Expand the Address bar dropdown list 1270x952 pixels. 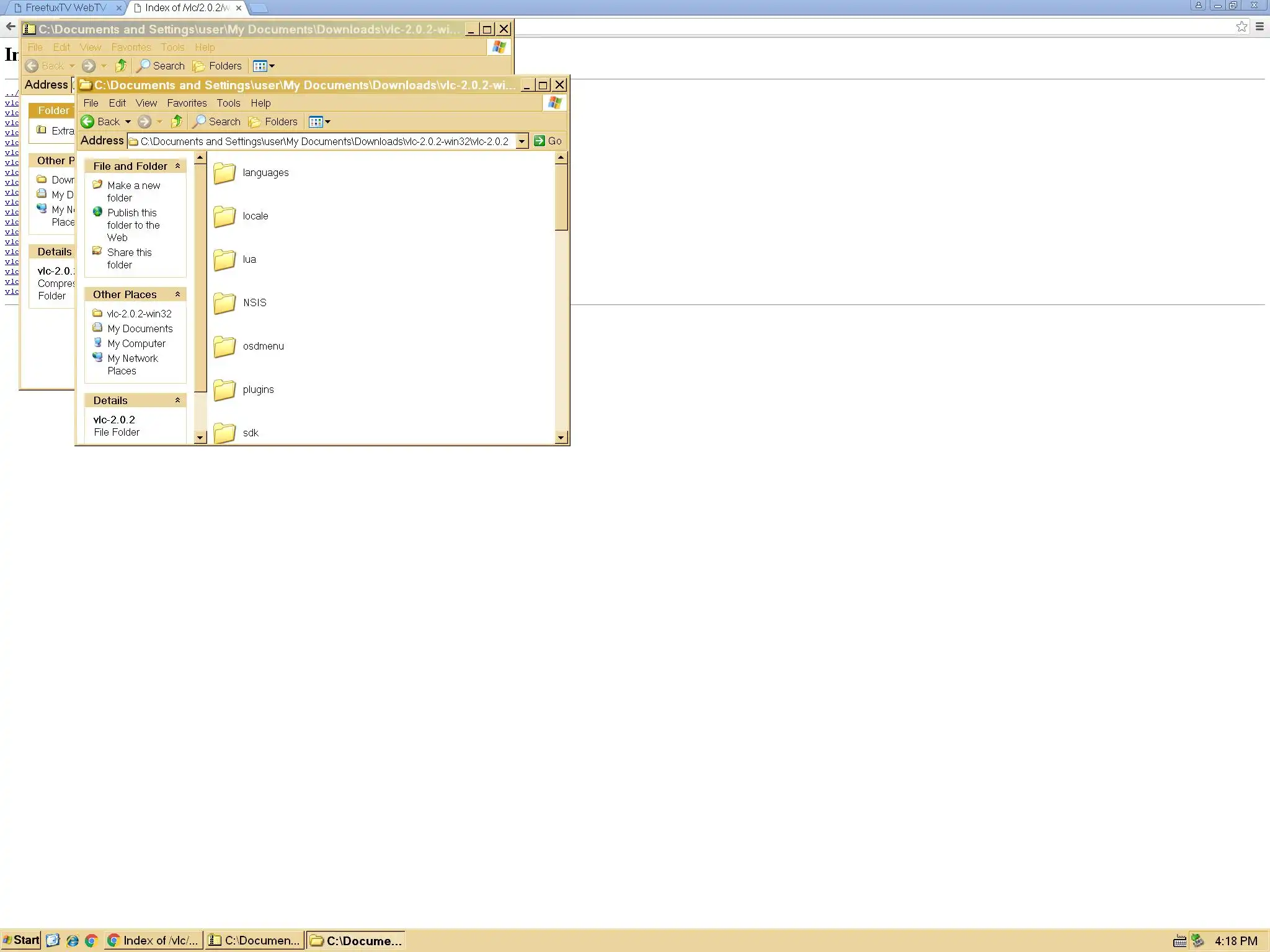point(522,141)
